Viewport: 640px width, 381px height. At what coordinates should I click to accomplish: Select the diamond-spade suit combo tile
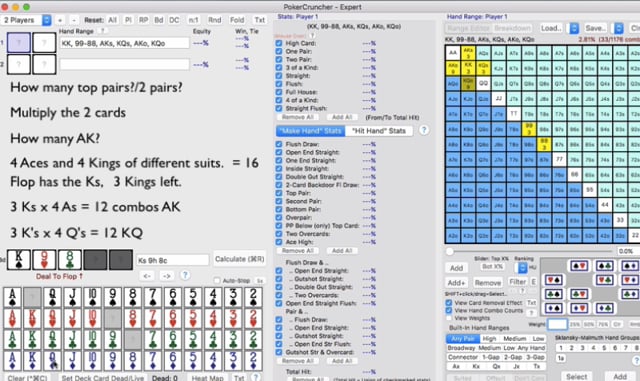coord(553,308)
